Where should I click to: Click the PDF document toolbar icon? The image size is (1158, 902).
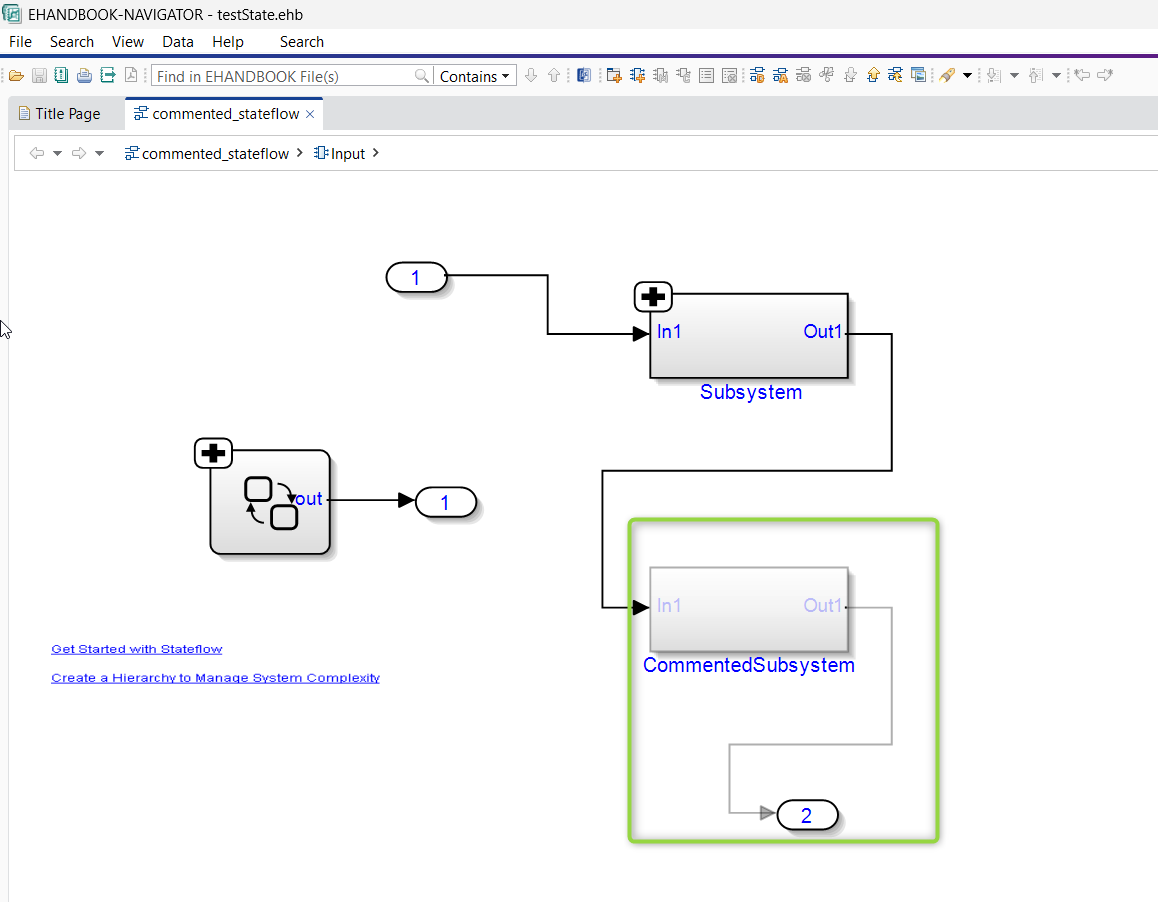coord(131,75)
